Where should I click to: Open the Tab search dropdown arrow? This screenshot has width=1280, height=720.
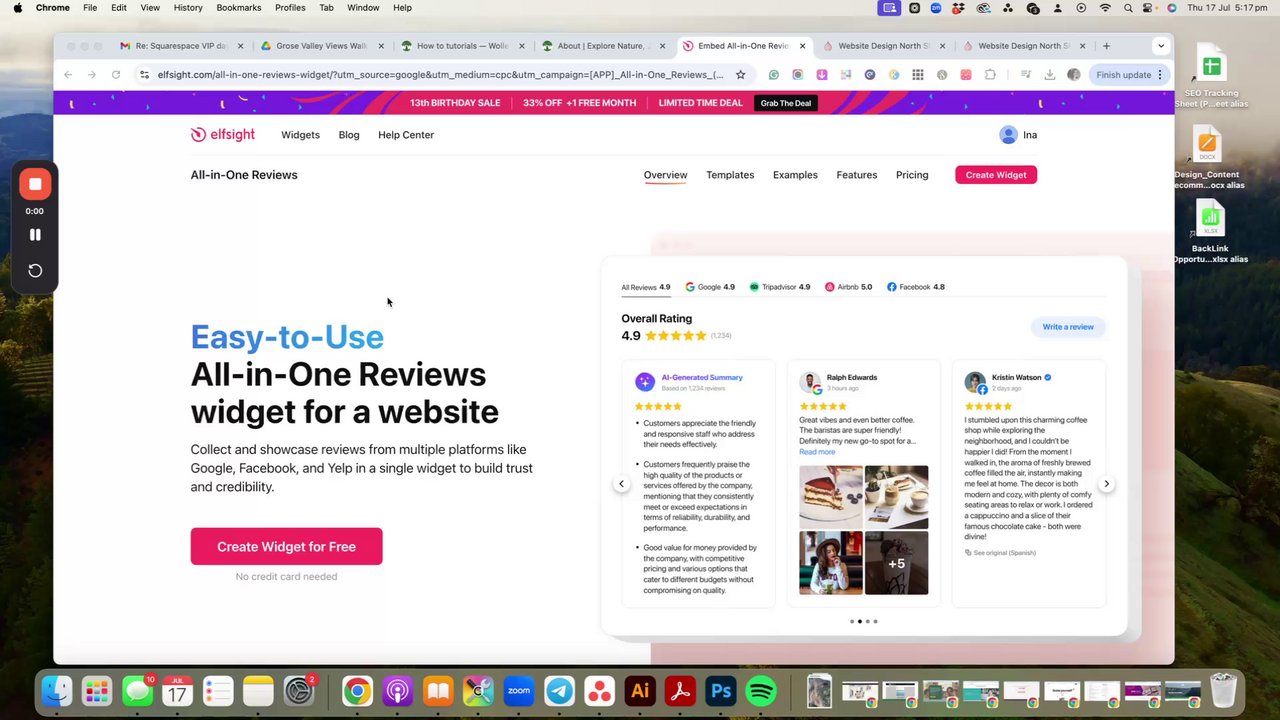pos(1160,46)
